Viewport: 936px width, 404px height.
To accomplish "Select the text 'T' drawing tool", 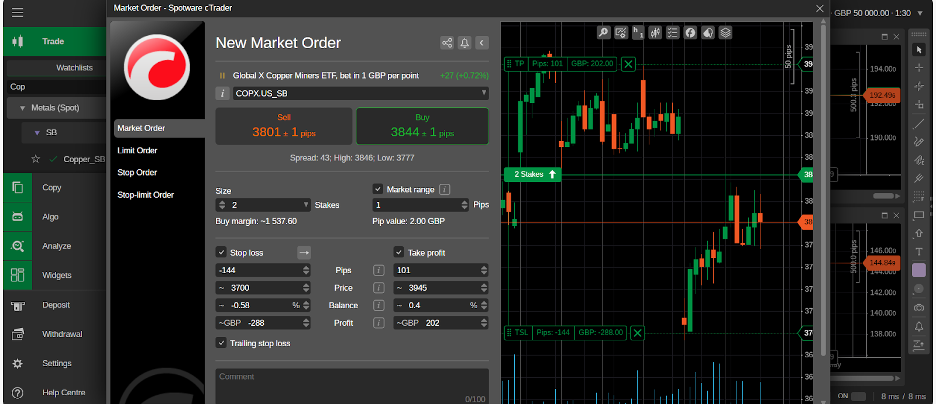I will (x=919, y=251).
